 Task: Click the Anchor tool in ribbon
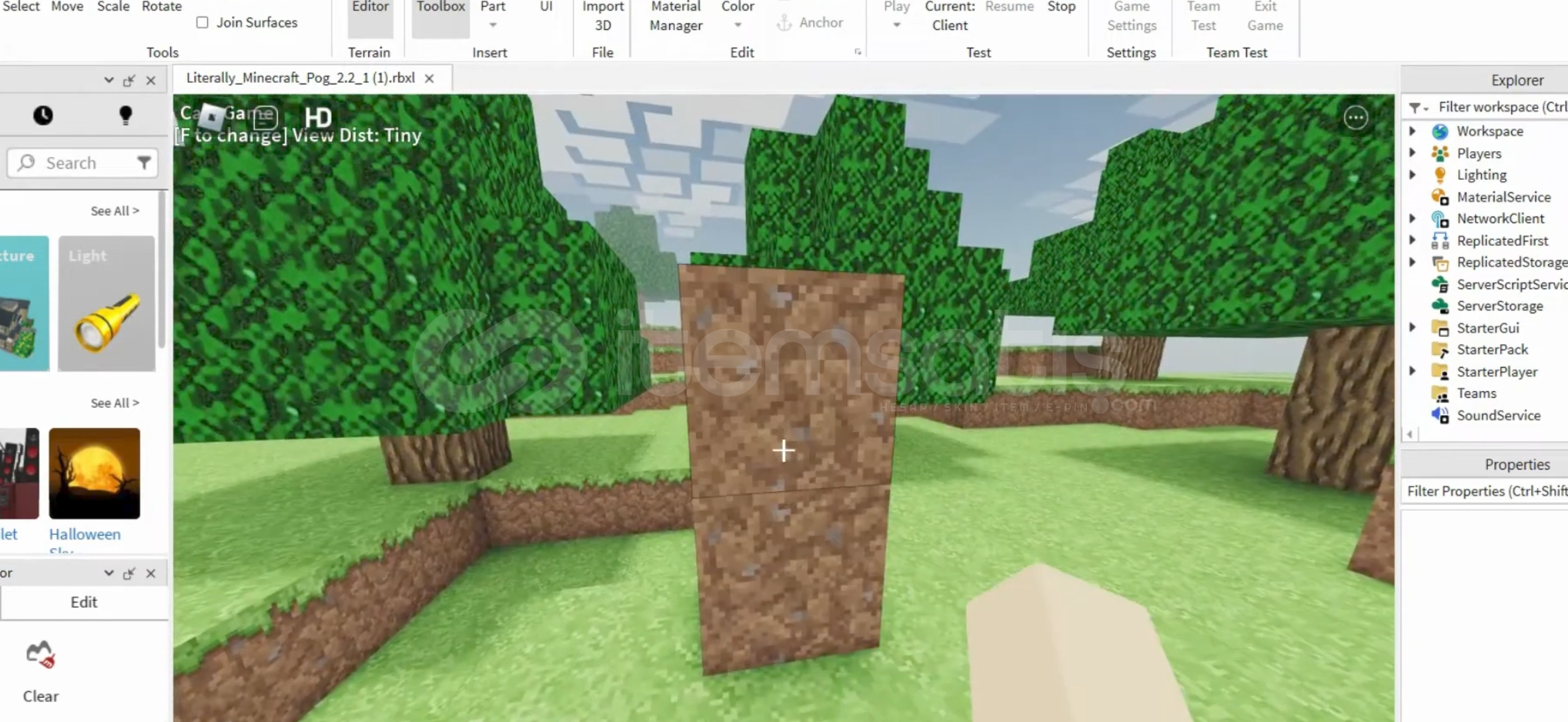coord(809,23)
